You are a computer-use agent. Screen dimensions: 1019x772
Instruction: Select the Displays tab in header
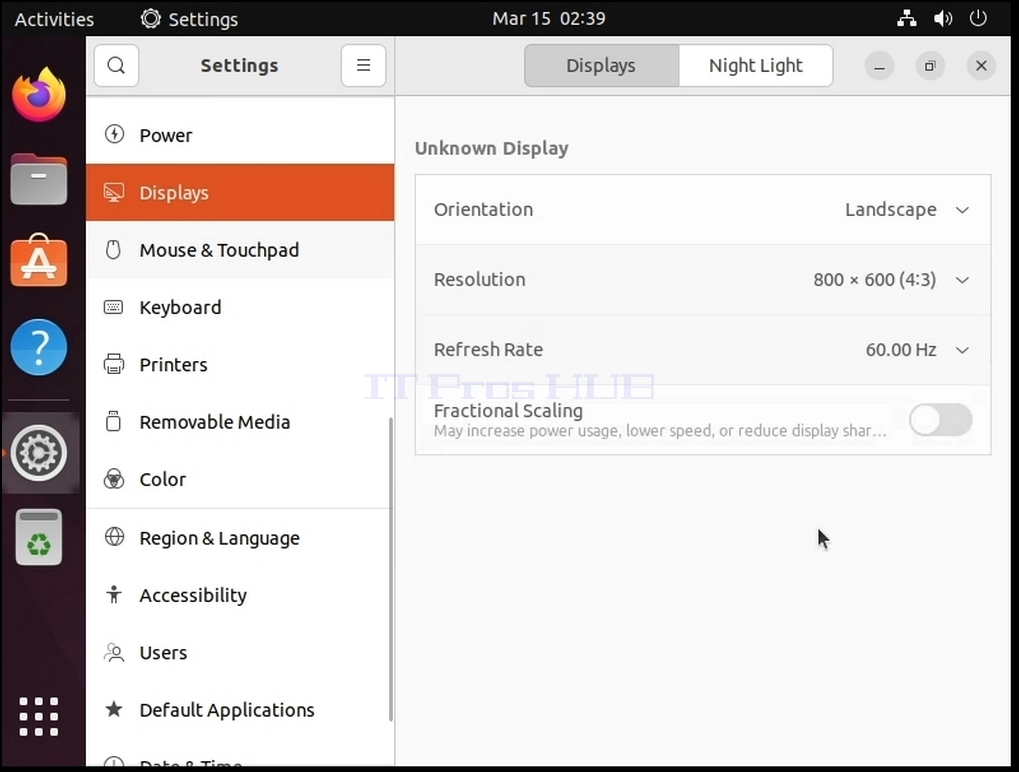601,66
